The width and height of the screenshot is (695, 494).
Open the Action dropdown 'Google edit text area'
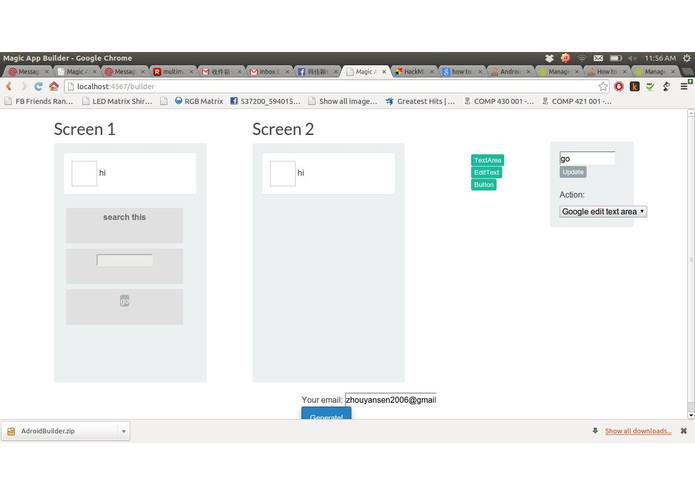click(603, 212)
